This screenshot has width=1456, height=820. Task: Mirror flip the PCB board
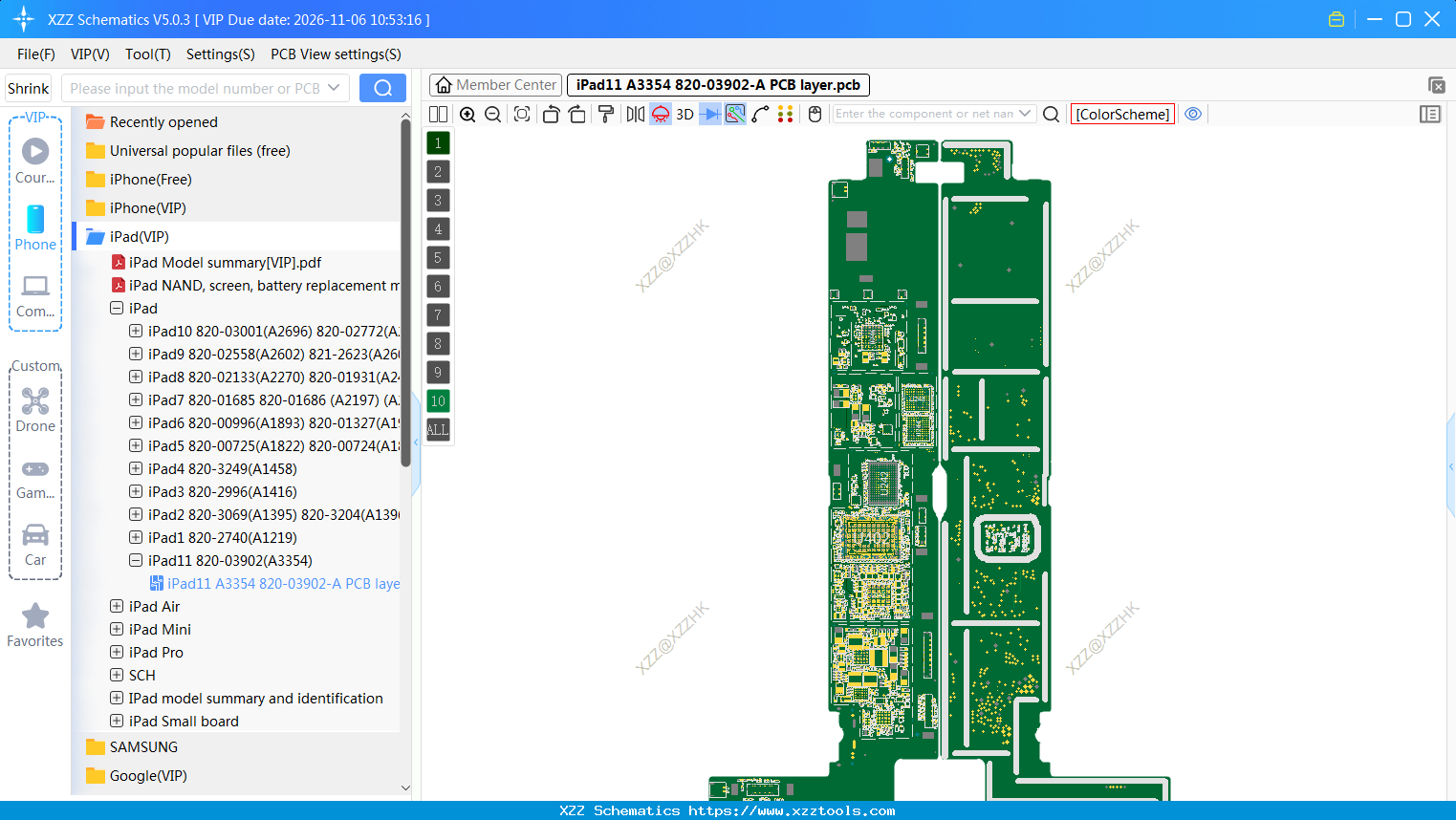[636, 115]
